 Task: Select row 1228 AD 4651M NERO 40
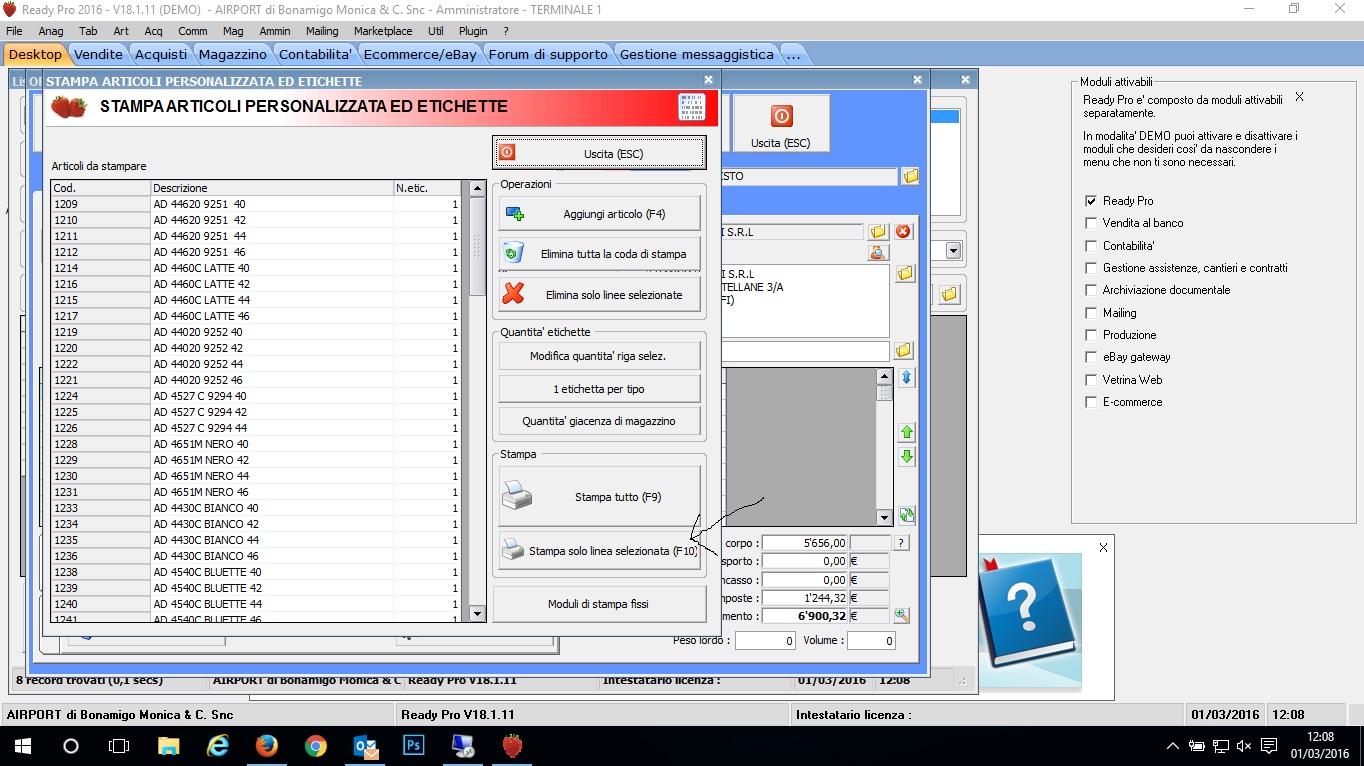pyautogui.click(x=256, y=444)
